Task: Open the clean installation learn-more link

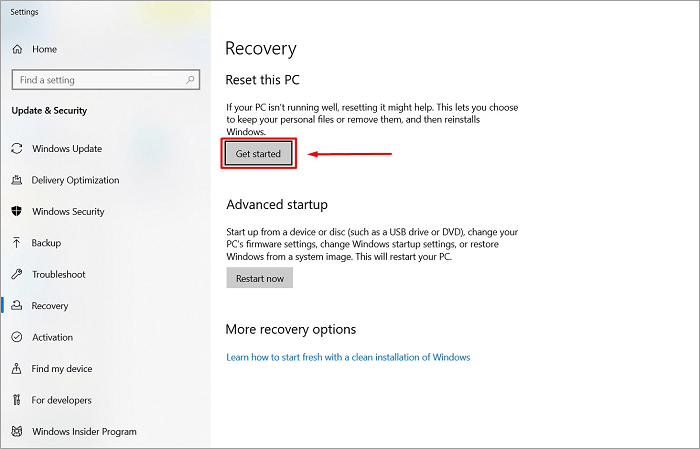Action: point(348,357)
